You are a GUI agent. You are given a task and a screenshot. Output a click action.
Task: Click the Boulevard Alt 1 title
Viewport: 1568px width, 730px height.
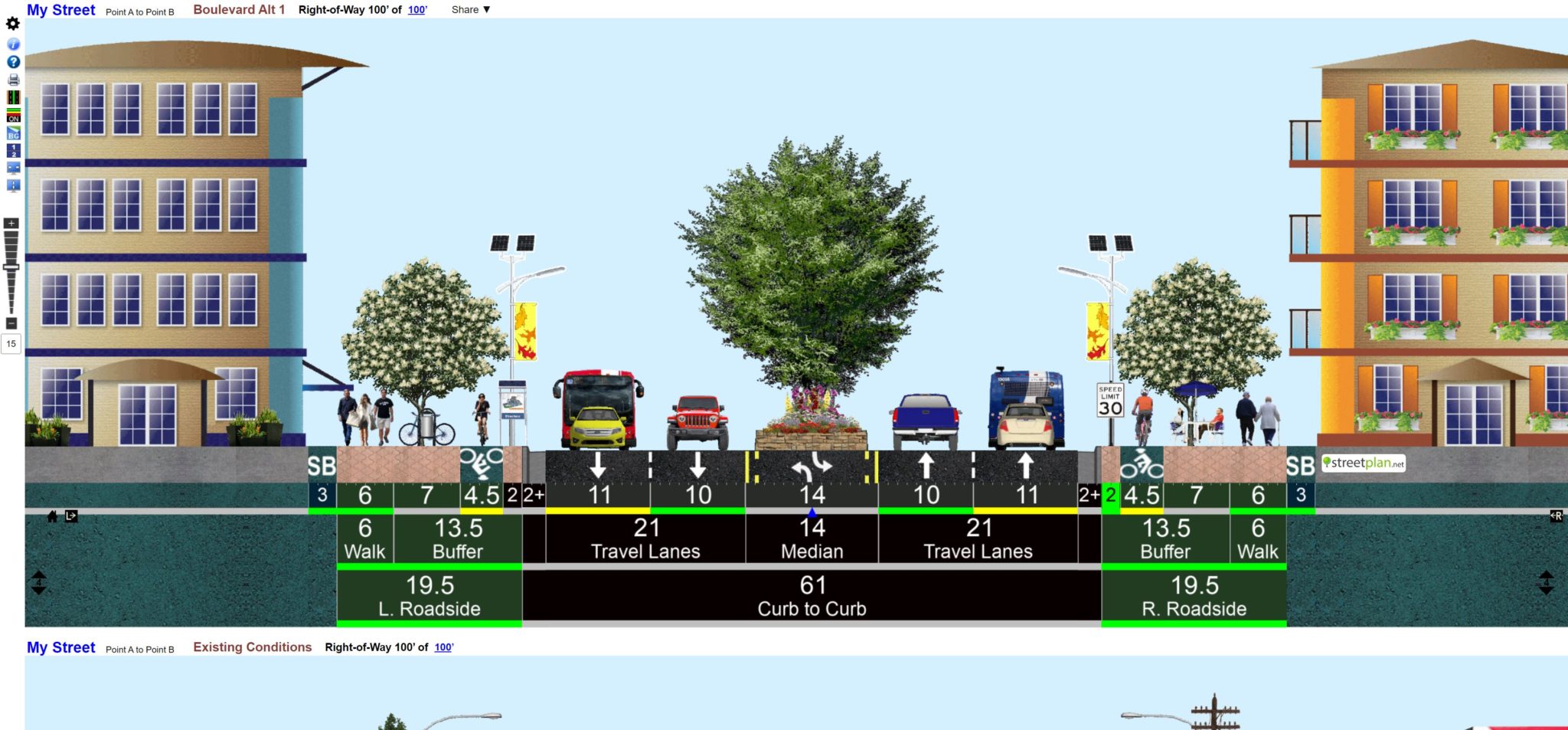(239, 10)
